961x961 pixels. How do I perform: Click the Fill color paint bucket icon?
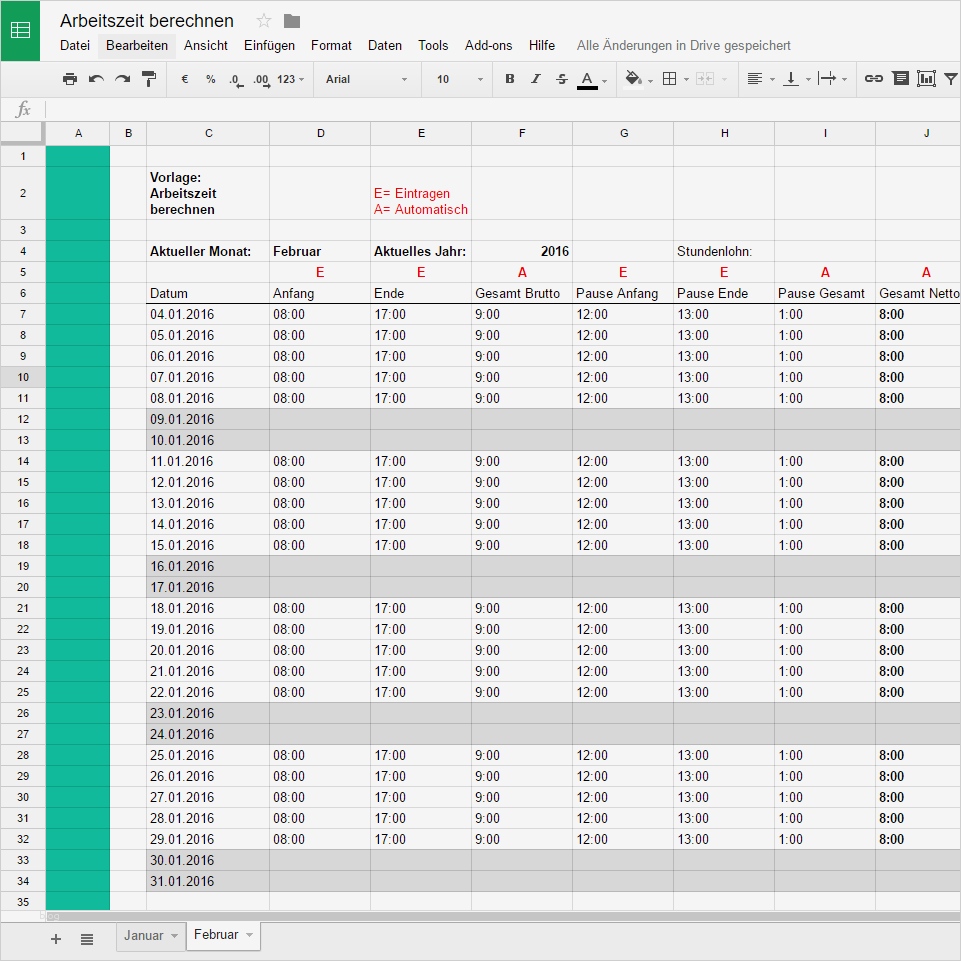tap(633, 78)
